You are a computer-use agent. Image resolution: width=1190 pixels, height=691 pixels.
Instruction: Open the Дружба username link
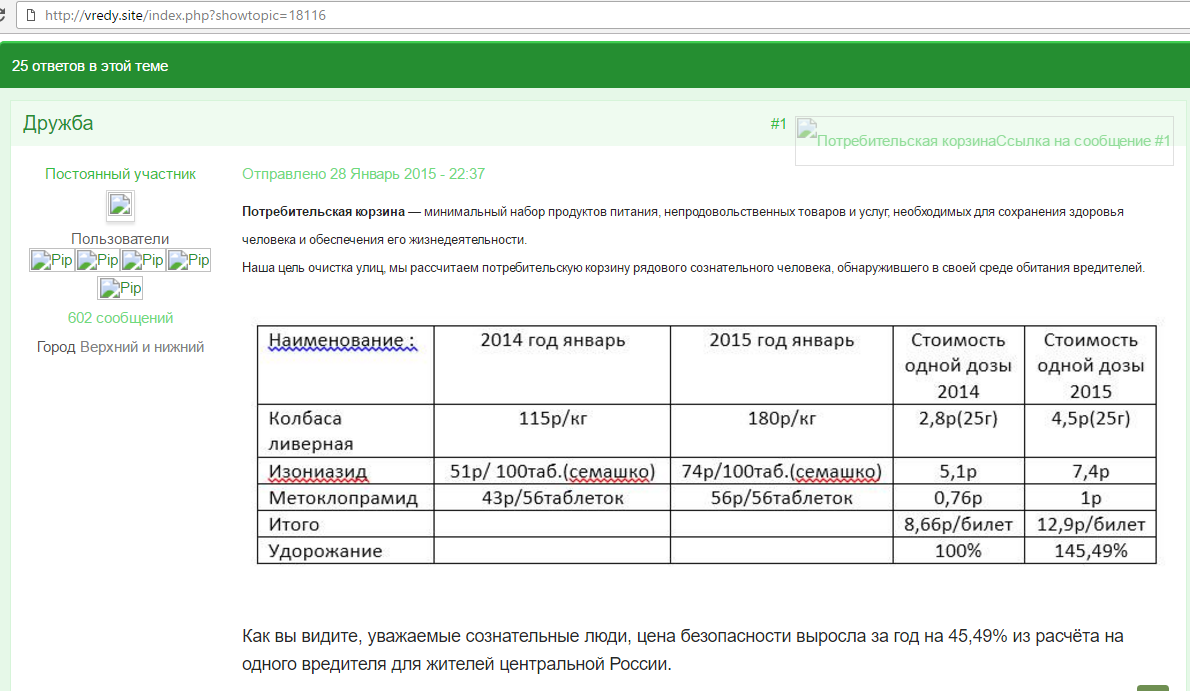(x=58, y=123)
